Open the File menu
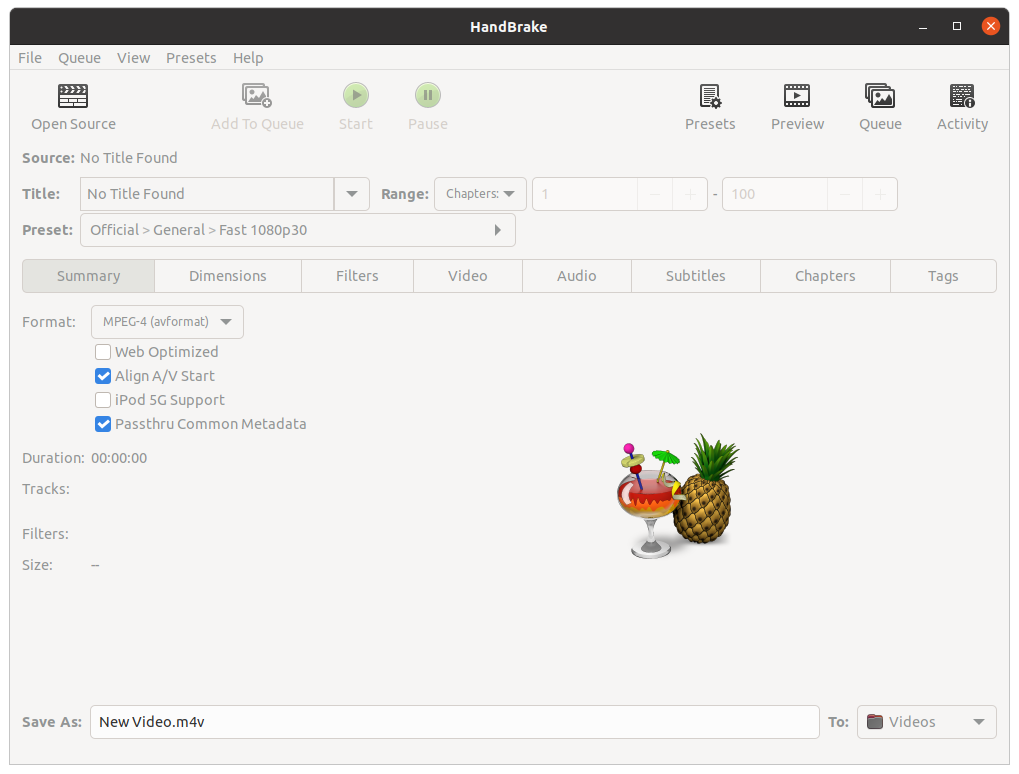1019x774 pixels. tap(30, 58)
